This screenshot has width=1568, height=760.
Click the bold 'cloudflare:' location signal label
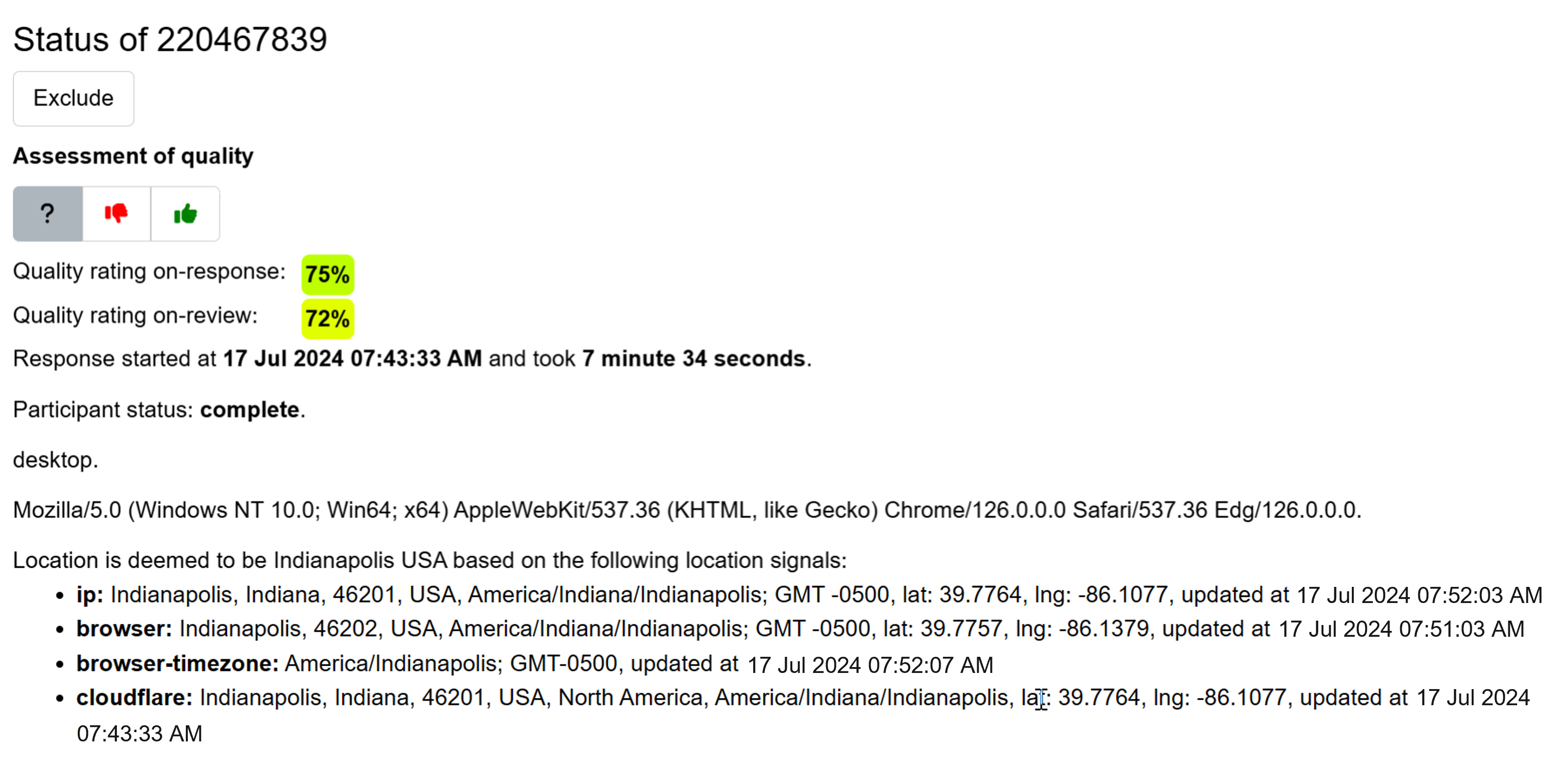(x=134, y=697)
